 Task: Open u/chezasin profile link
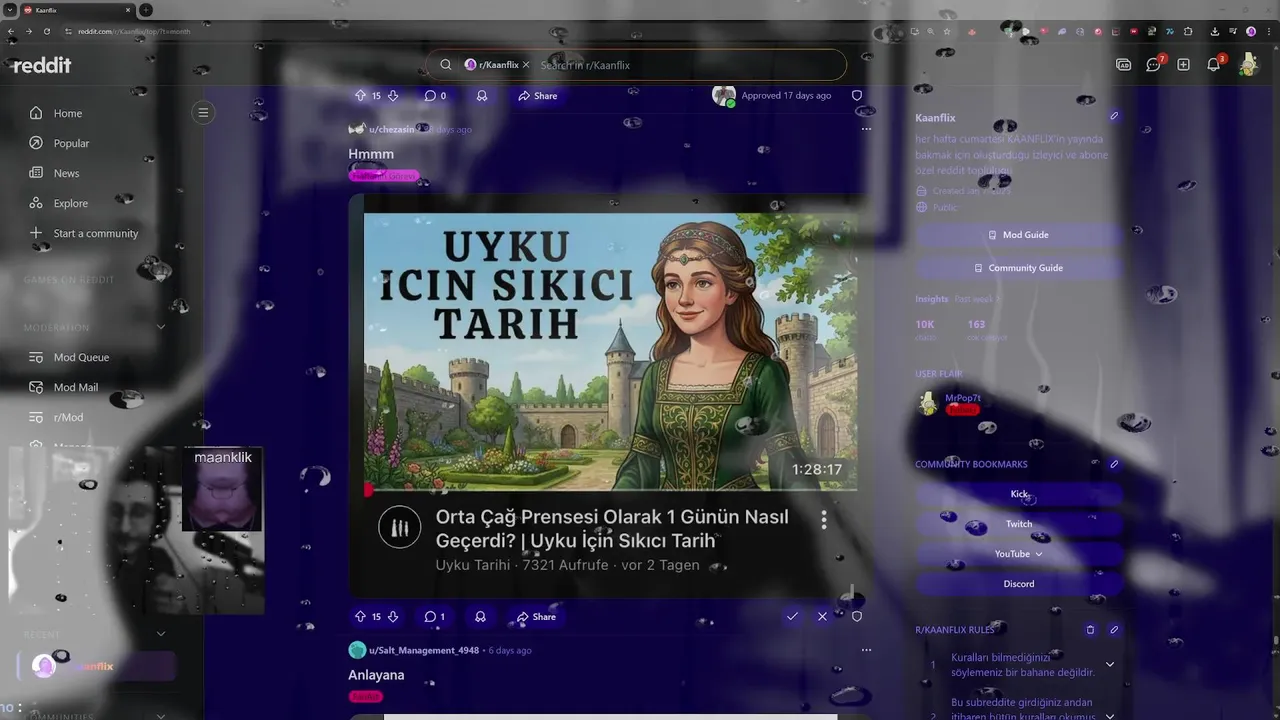(x=391, y=129)
